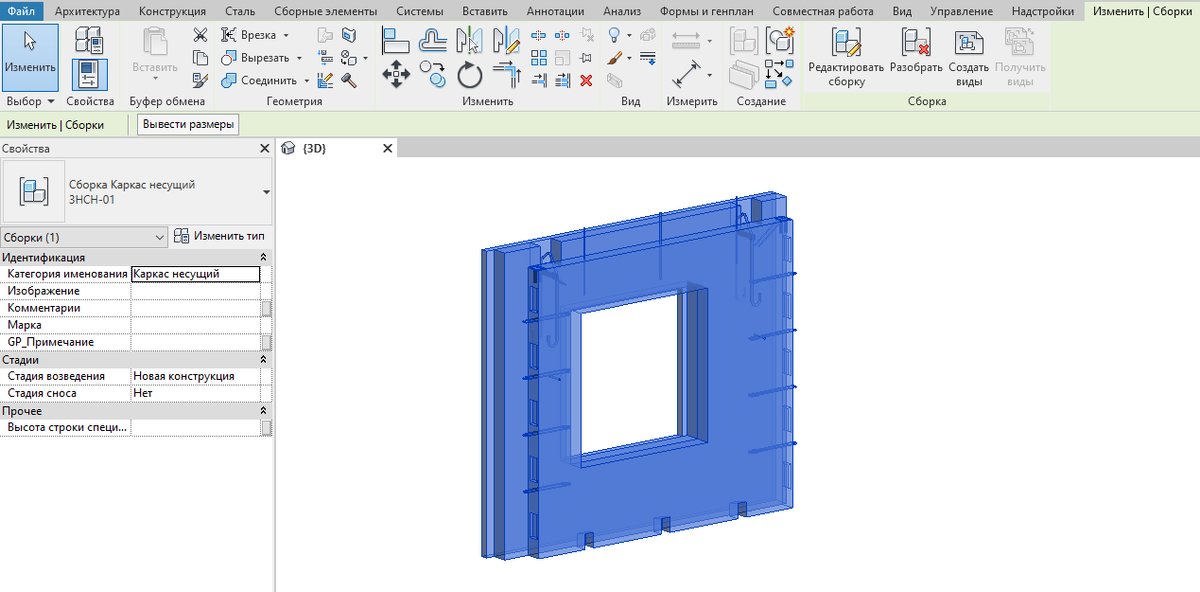1200x592 pixels.
Task: Click Вывести размеры button
Action: (x=189, y=125)
